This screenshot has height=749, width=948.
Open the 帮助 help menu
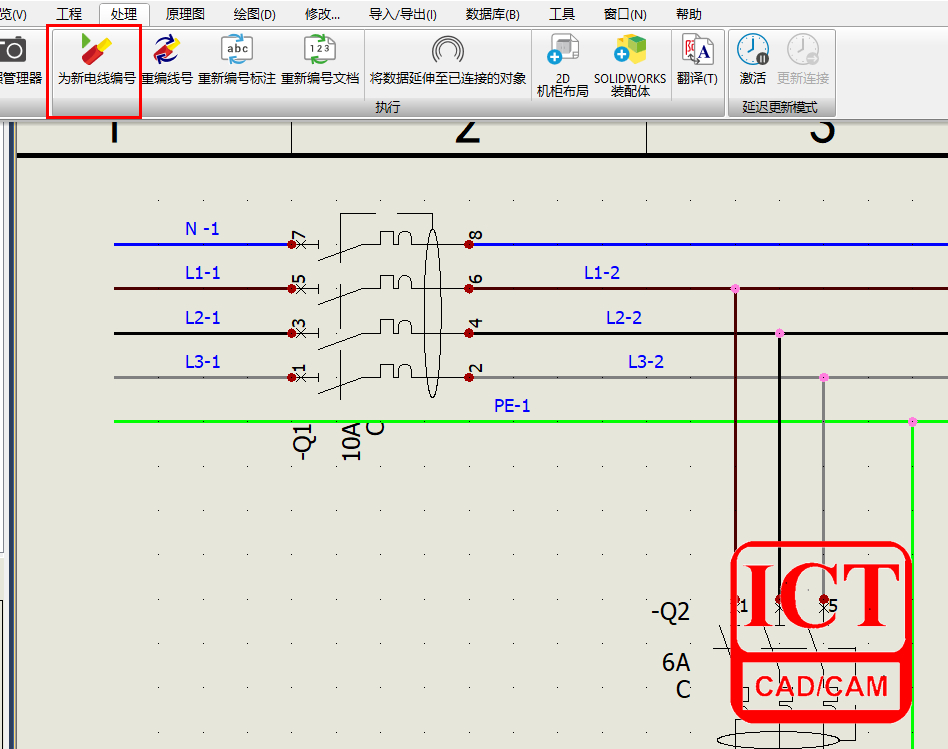[x=689, y=14]
